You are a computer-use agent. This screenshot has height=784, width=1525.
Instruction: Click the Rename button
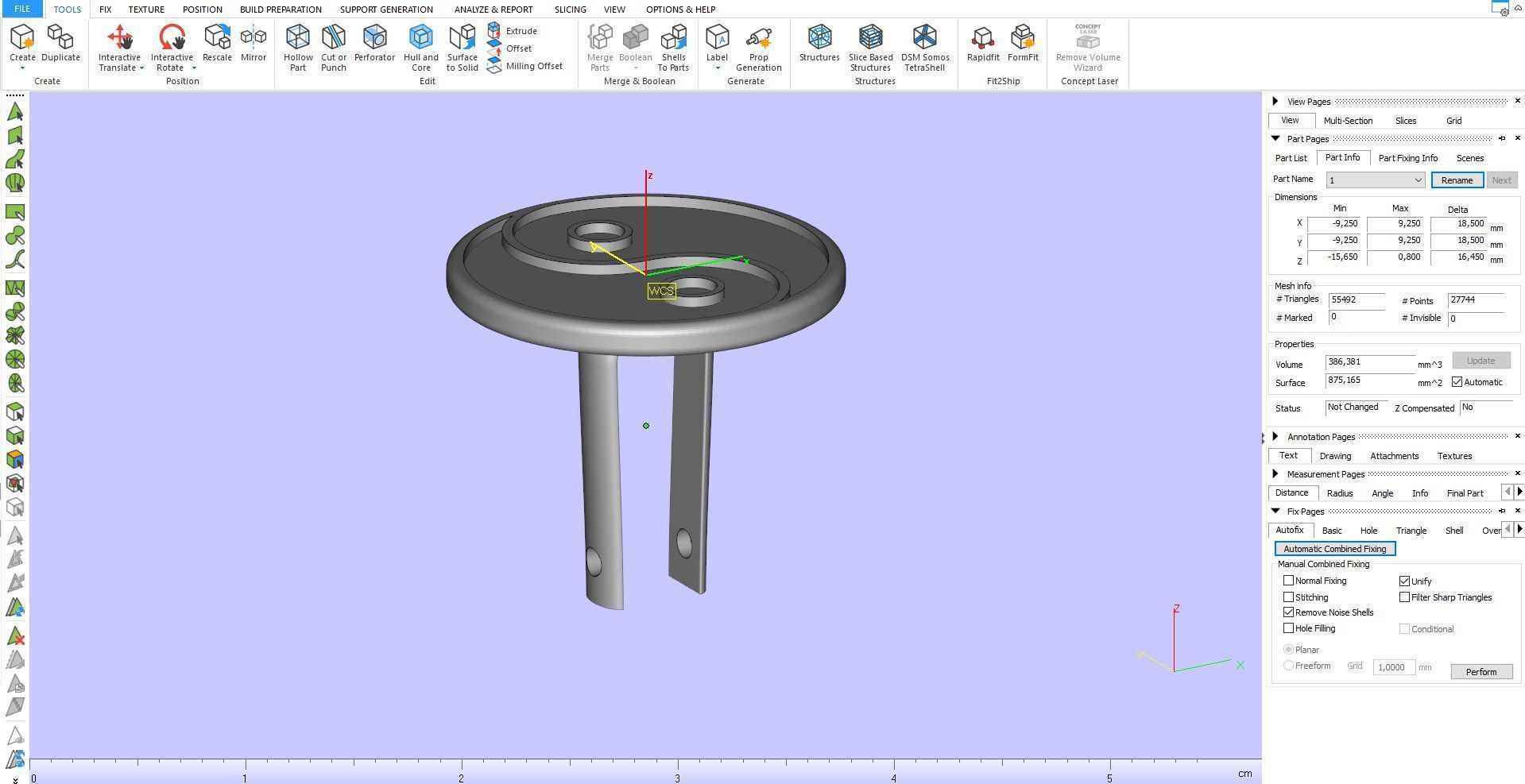(x=1457, y=180)
